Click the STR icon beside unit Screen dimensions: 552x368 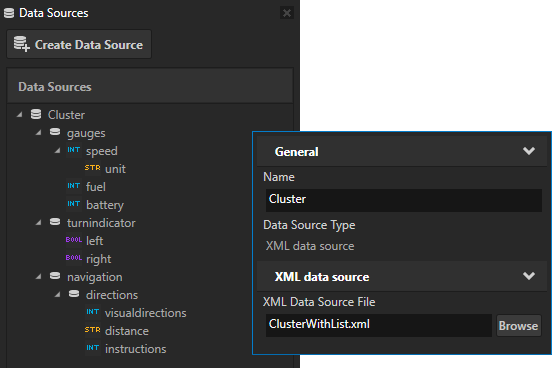tap(93, 168)
